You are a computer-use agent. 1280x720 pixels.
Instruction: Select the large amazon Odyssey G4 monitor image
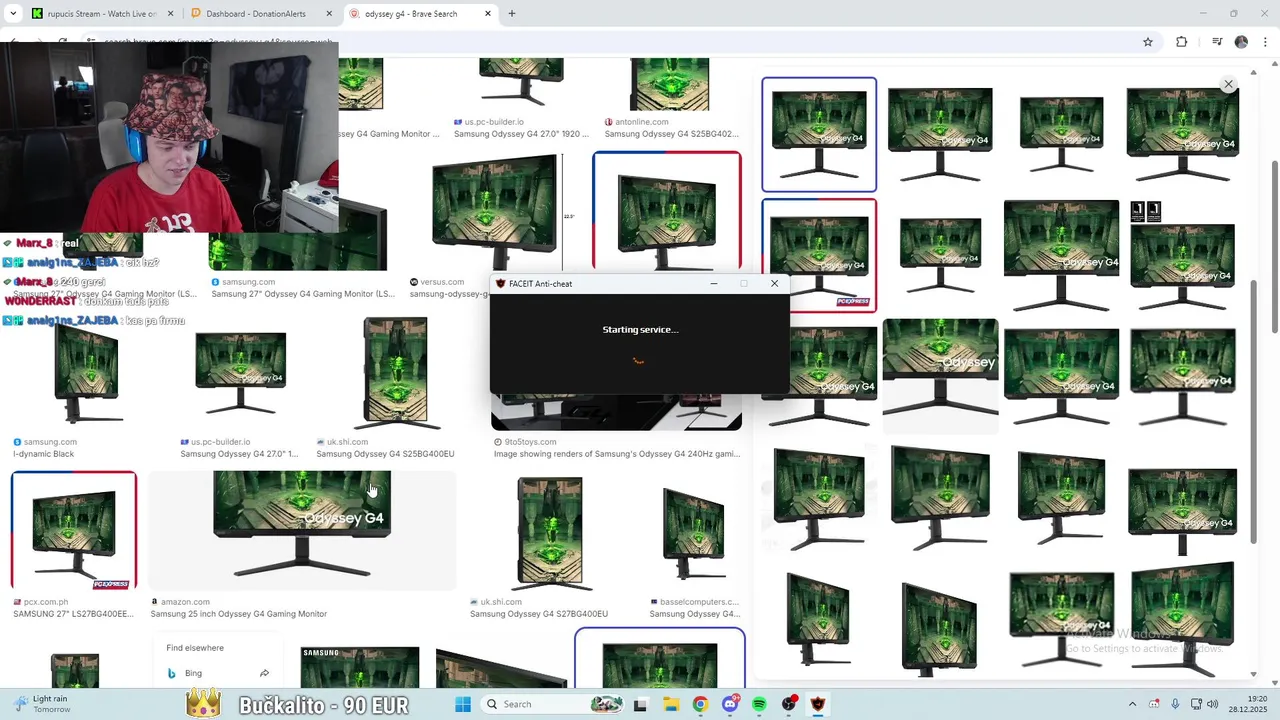302,531
